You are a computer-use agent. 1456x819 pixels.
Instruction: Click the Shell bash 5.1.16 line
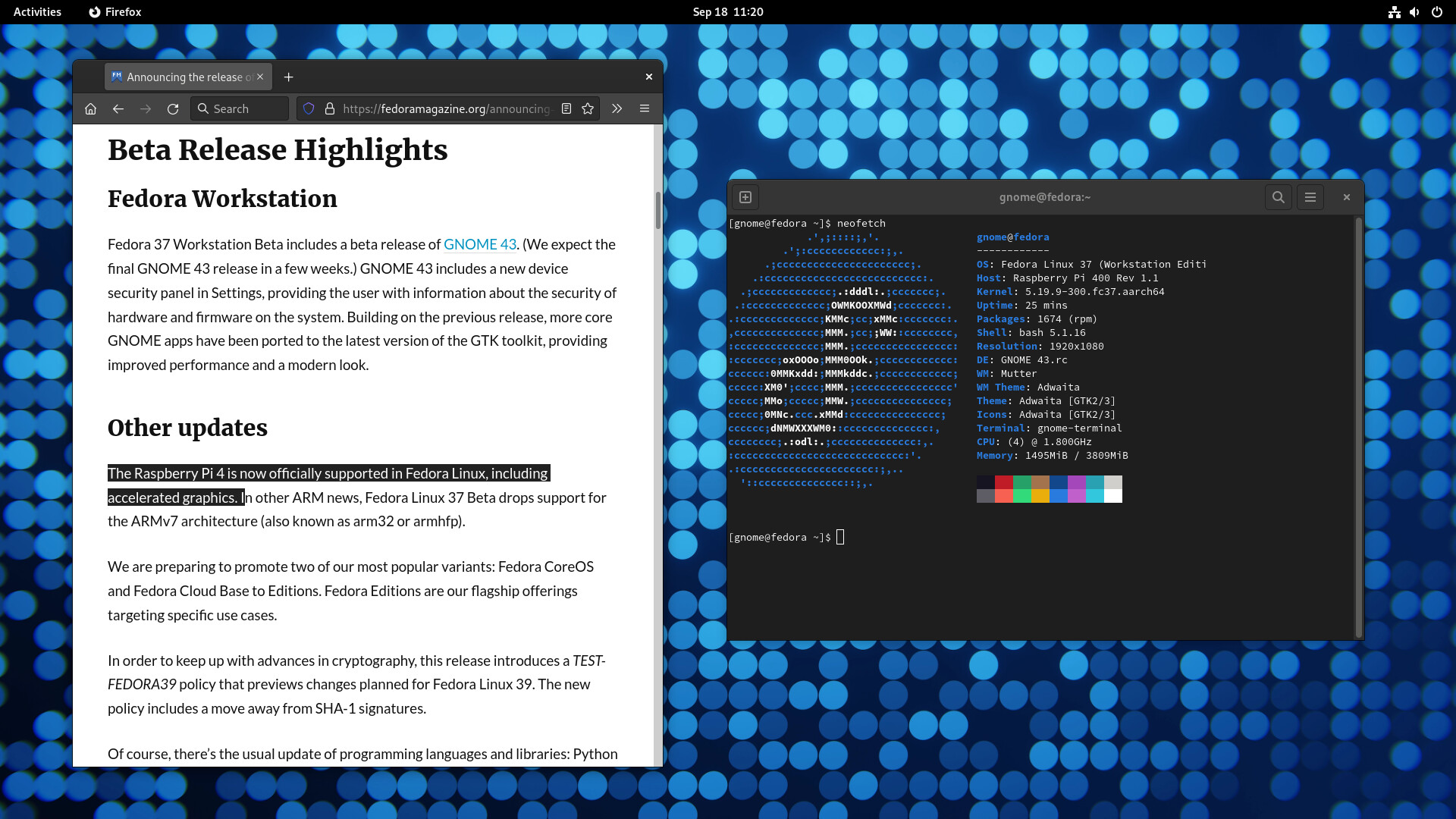[1031, 332]
